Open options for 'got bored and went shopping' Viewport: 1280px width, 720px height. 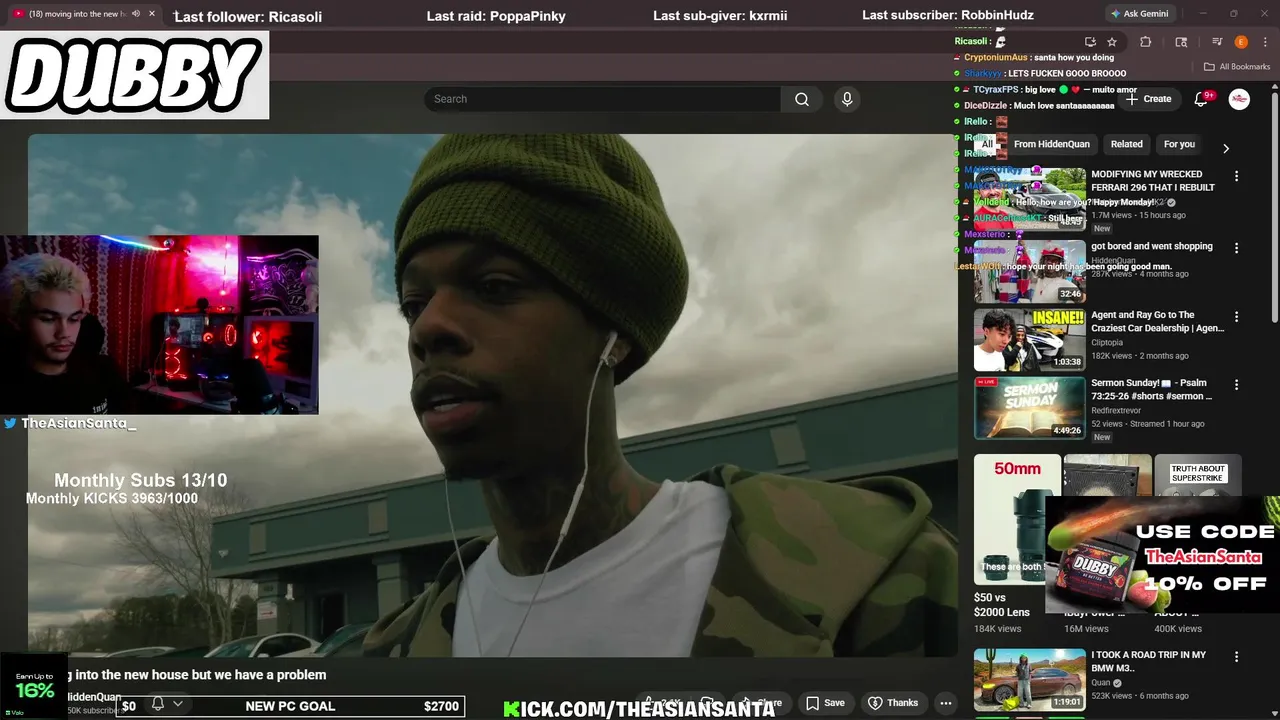(1236, 248)
